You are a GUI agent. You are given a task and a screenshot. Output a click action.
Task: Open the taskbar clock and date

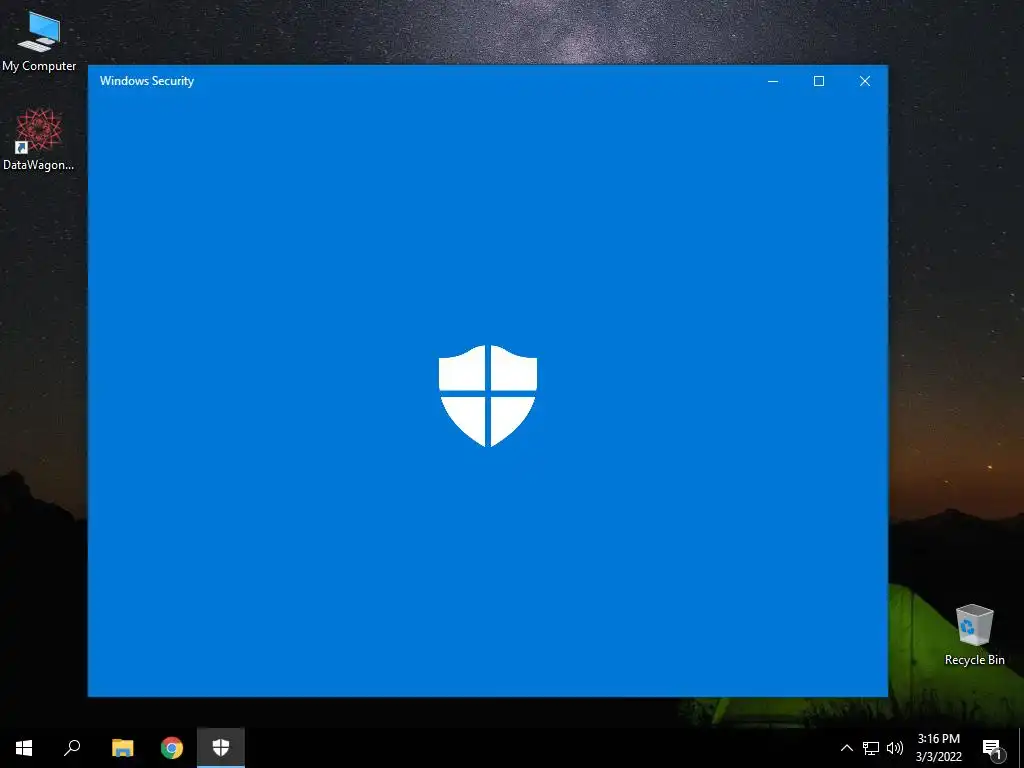pos(938,748)
